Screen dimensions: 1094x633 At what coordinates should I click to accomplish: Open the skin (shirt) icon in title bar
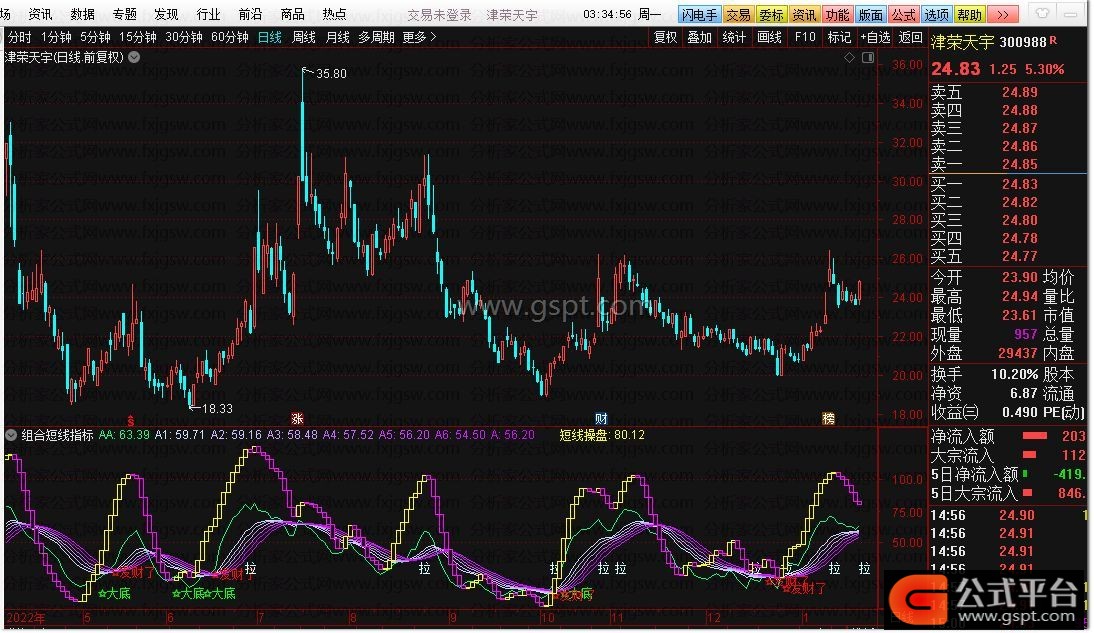[x=1042, y=14]
